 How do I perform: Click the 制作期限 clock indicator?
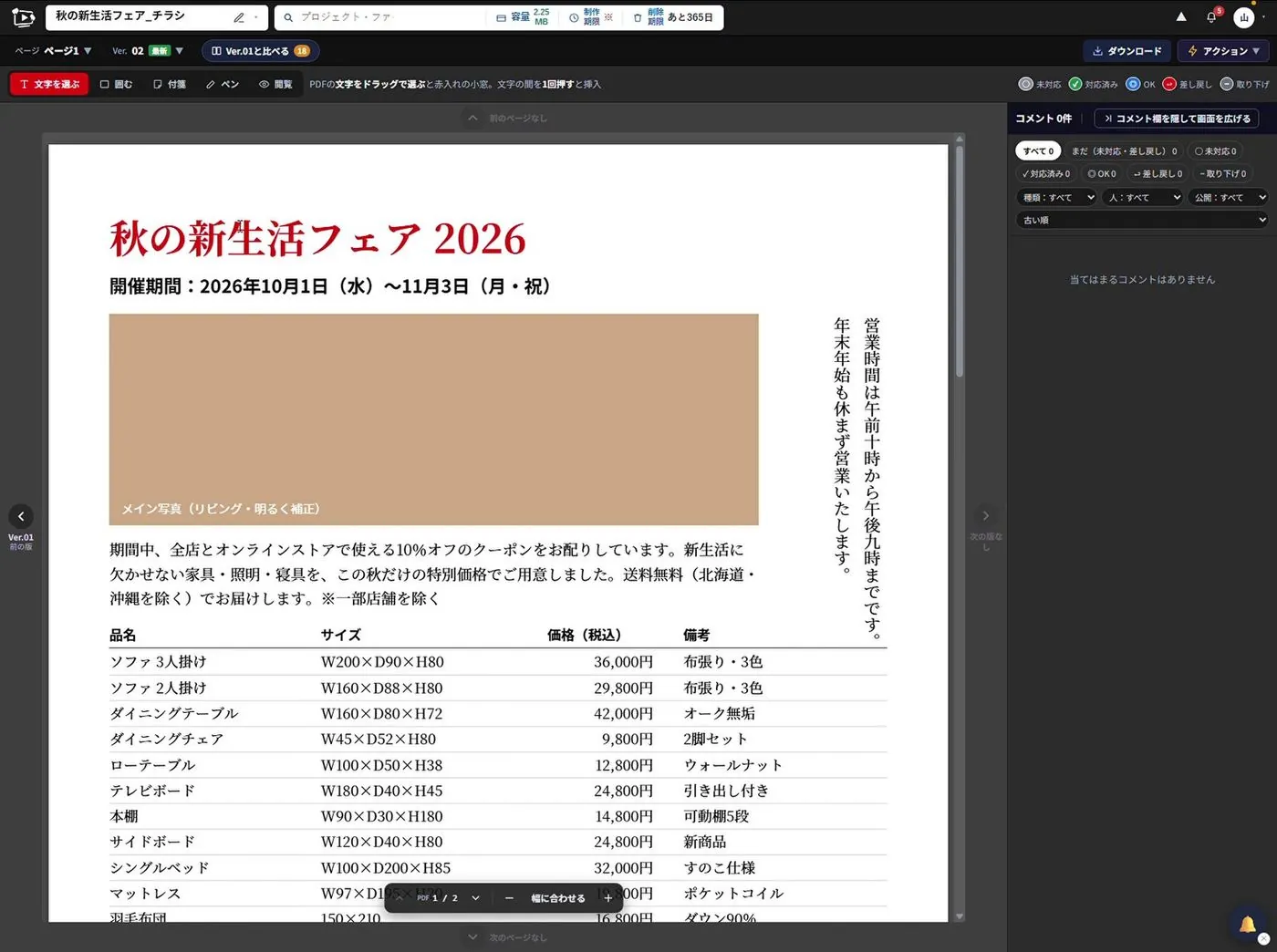[591, 17]
